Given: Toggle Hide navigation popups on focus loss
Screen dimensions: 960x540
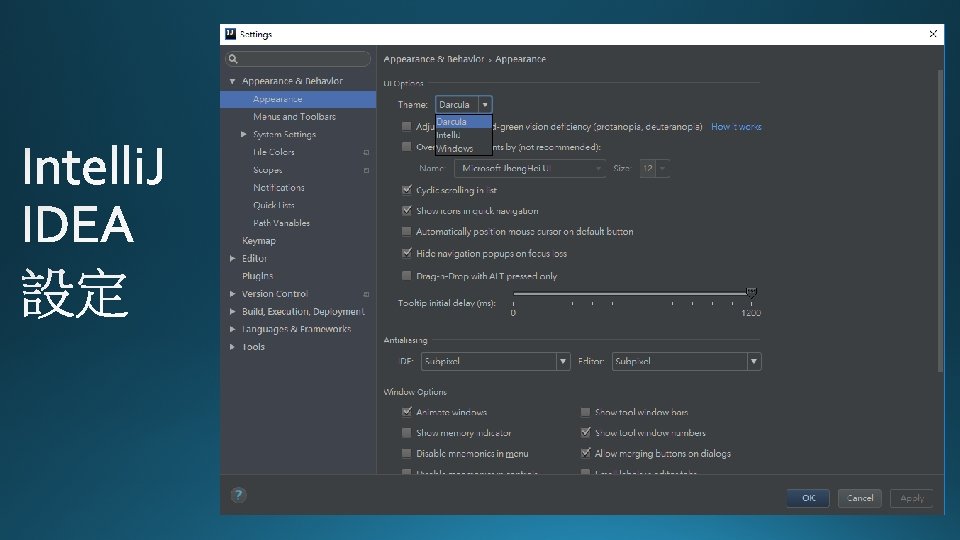Looking at the screenshot, I should 407,253.
